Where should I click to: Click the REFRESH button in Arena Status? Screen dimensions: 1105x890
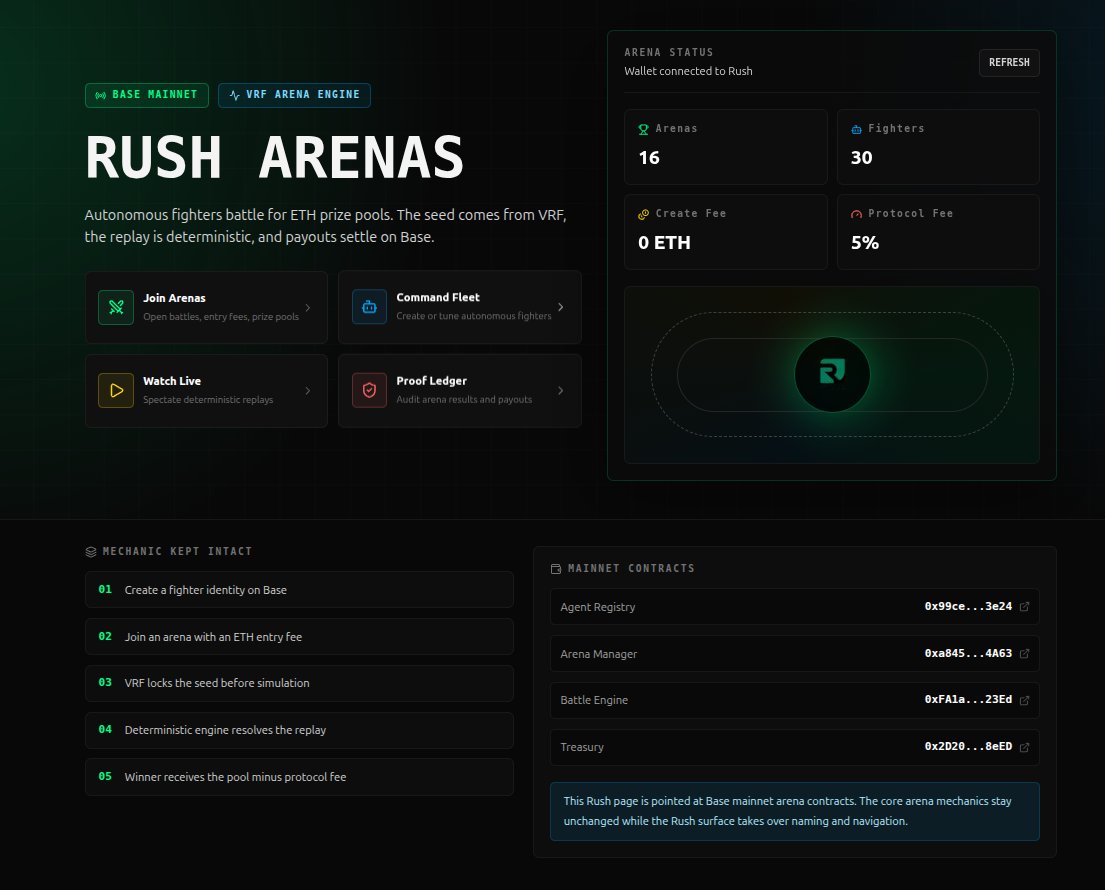point(1008,63)
